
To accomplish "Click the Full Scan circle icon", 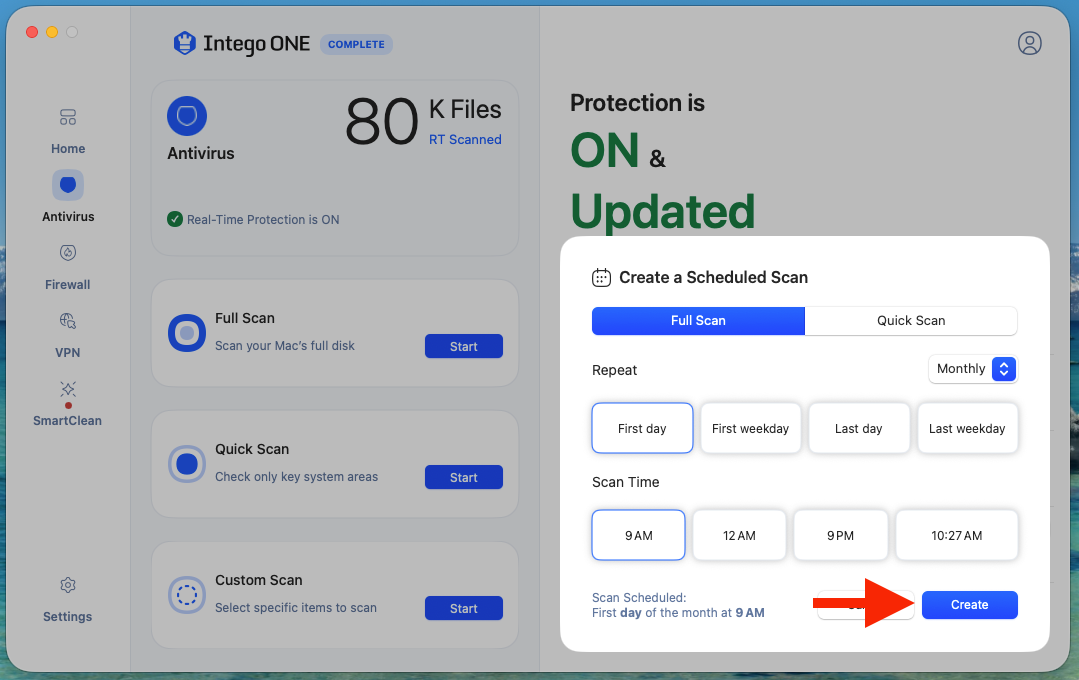I will coord(186,333).
